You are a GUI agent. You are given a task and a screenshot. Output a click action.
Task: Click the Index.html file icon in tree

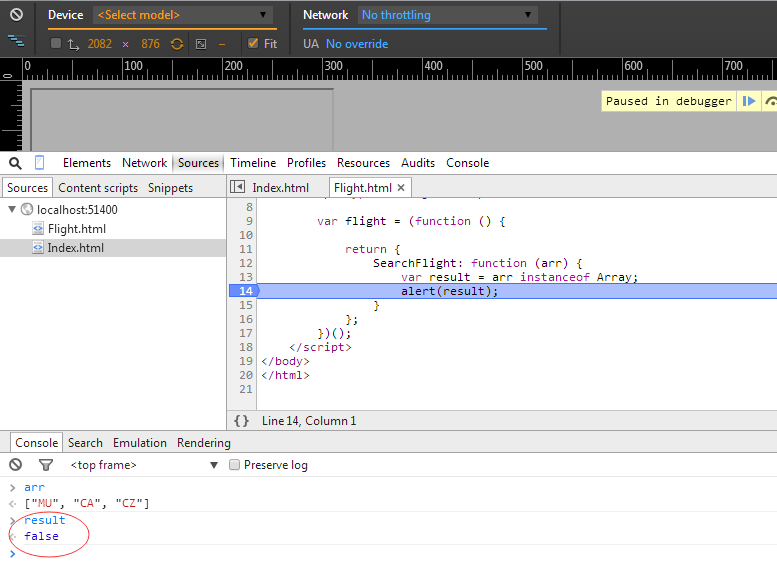coord(38,247)
